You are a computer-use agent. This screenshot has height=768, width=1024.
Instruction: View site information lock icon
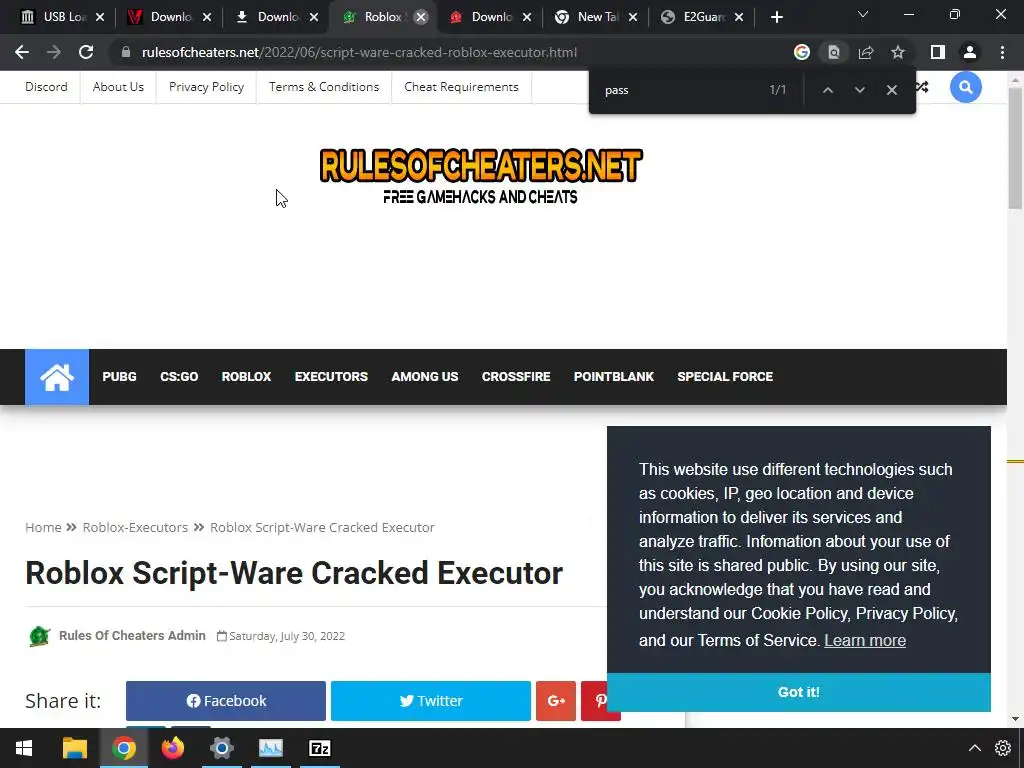(x=126, y=52)
